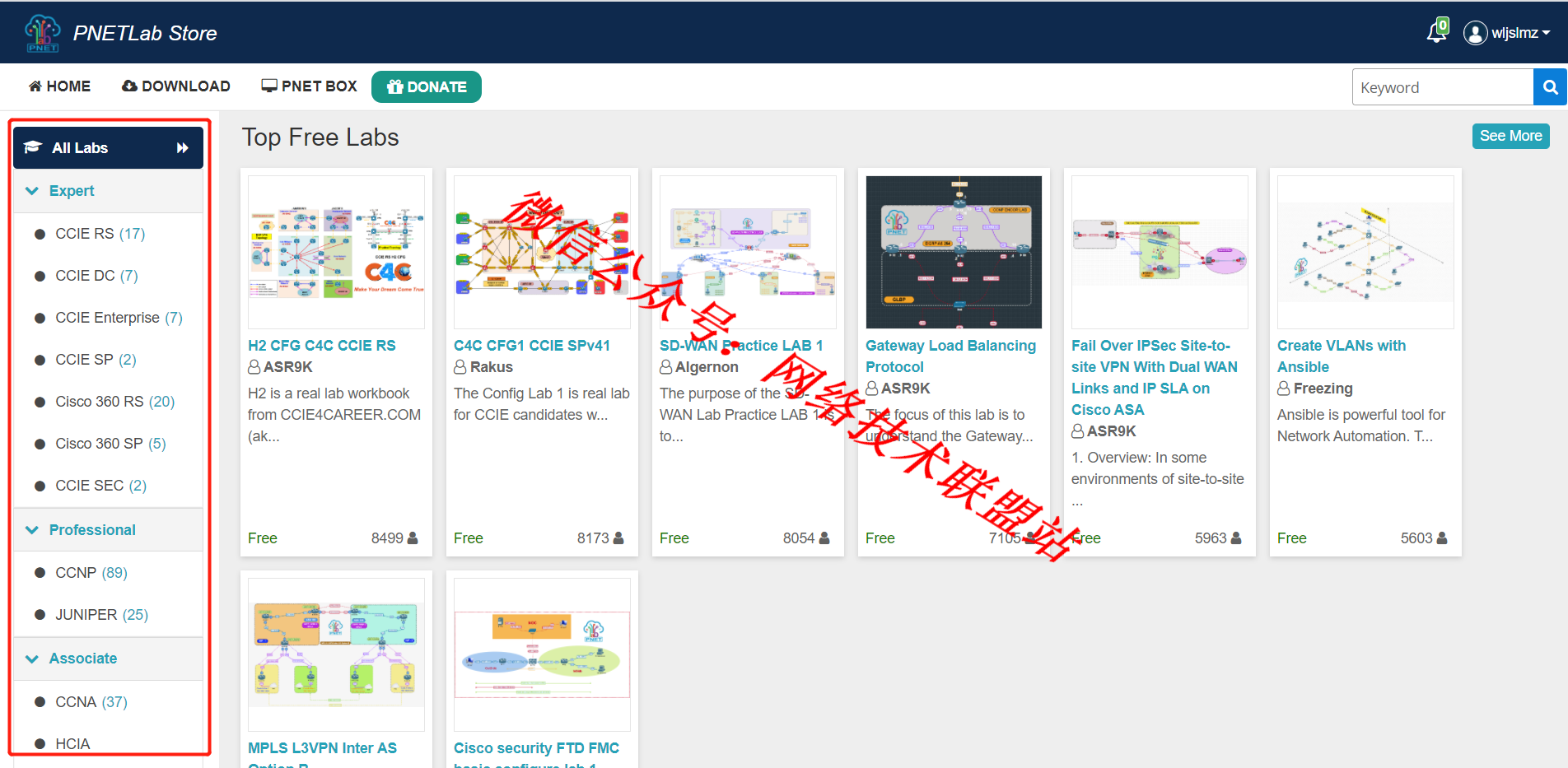Click the double-arrow icon in All Labs
Viewport: 1568px width, 768px height.
click(x=183, y=148)
